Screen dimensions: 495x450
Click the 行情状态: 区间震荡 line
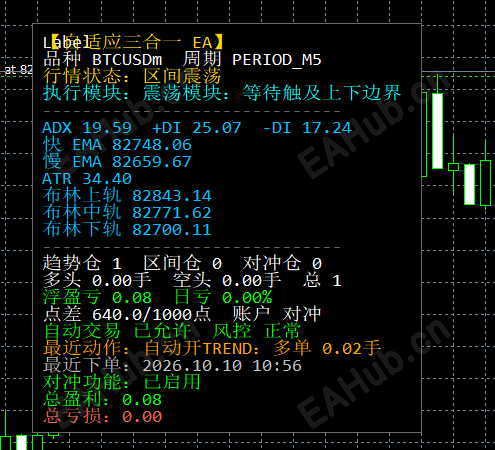tap(132, 76)
